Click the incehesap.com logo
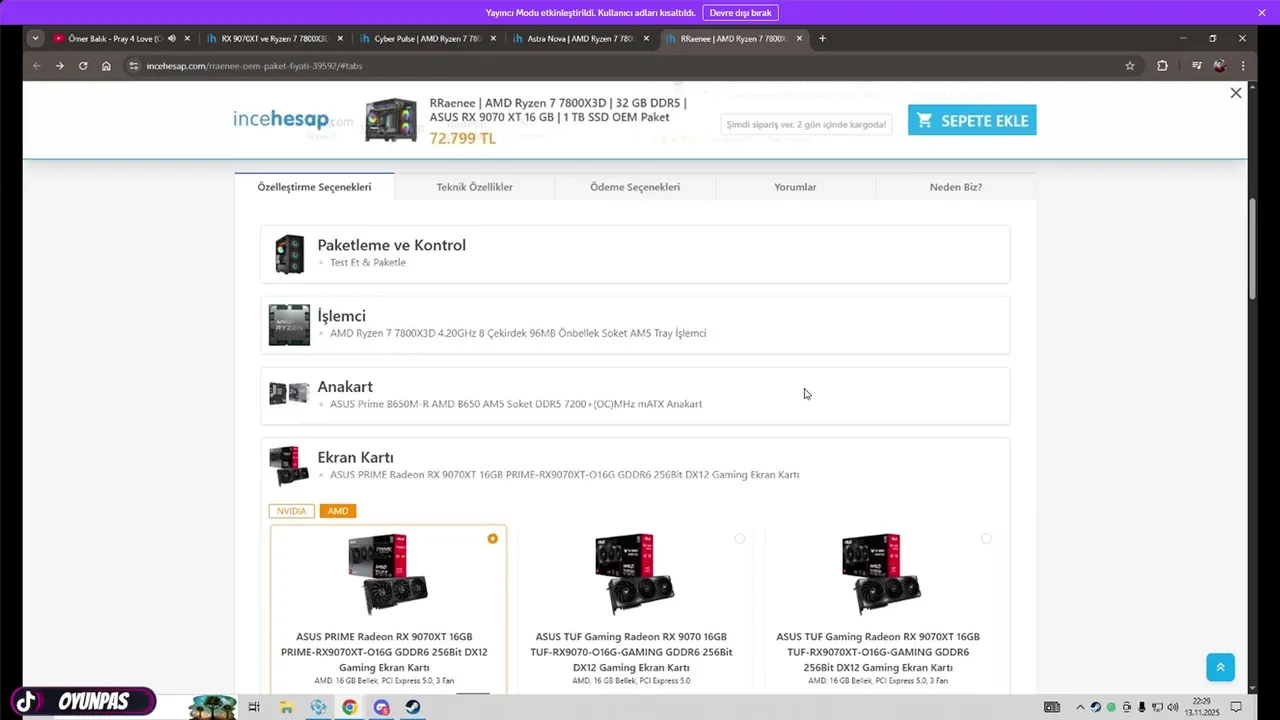The width and height of the screenshot is (1280, 720). pos(293,120)
